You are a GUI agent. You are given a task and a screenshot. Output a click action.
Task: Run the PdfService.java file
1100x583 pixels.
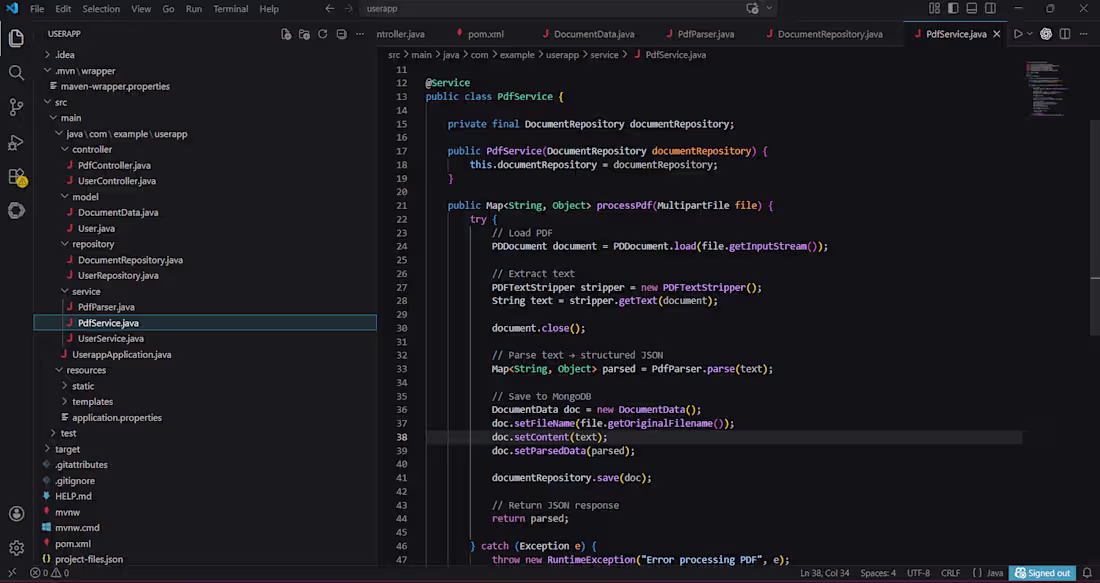1016,33
